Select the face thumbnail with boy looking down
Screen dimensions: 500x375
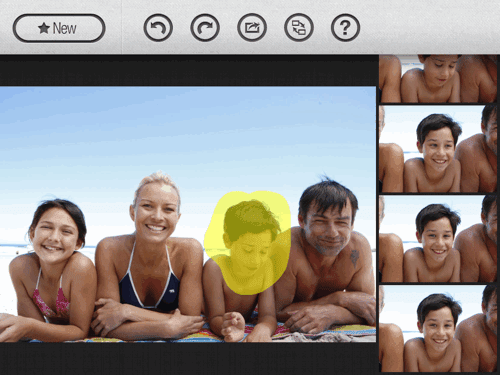438,79
